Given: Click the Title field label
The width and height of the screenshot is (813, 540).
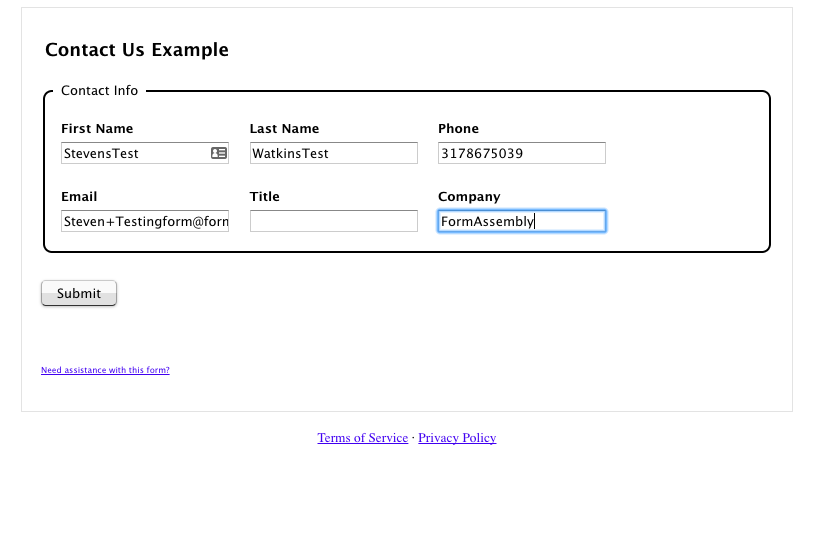Looking at the screenshot, I should tap(264, 197).
